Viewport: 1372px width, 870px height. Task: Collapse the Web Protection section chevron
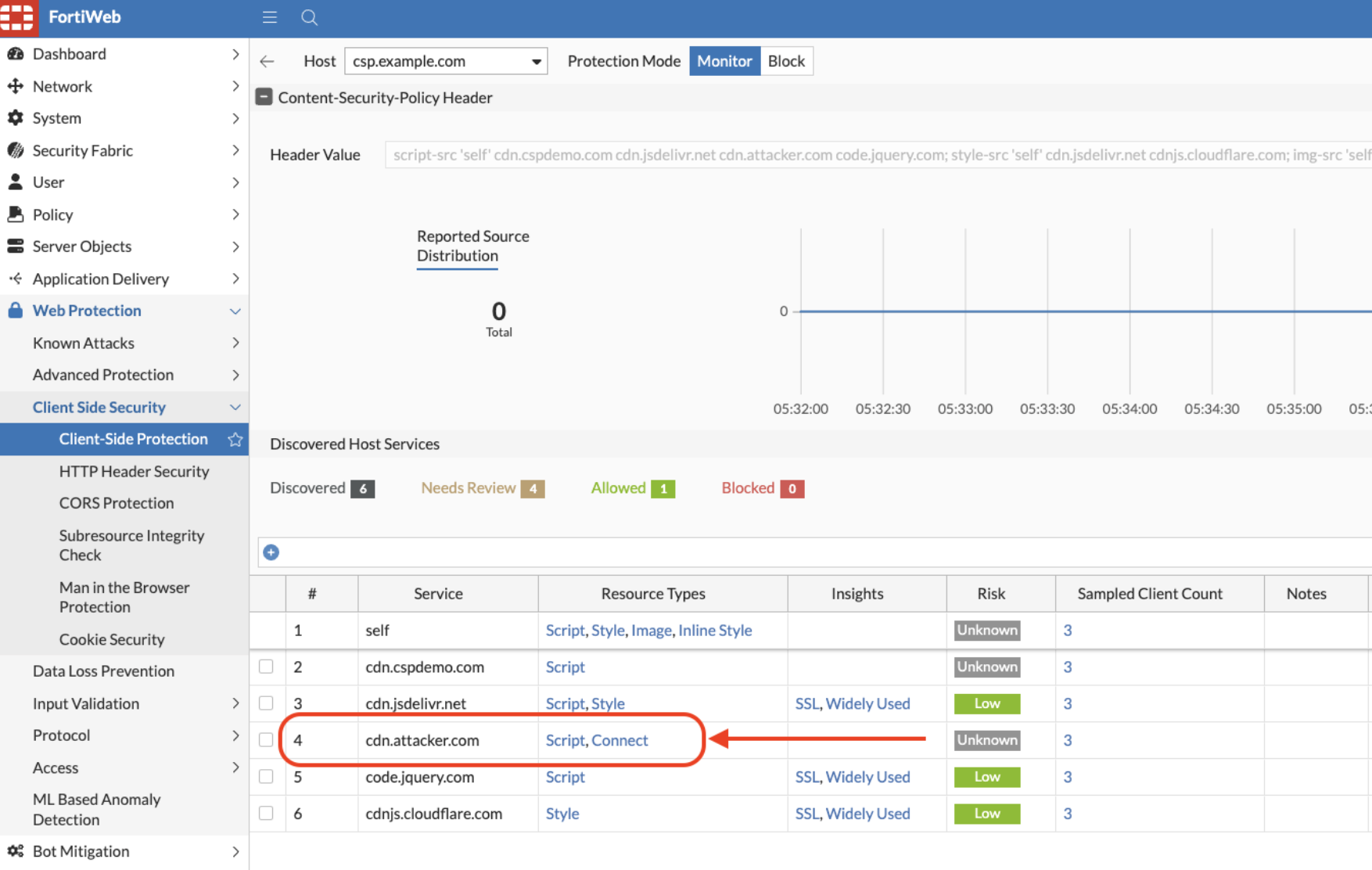[235, 311]
